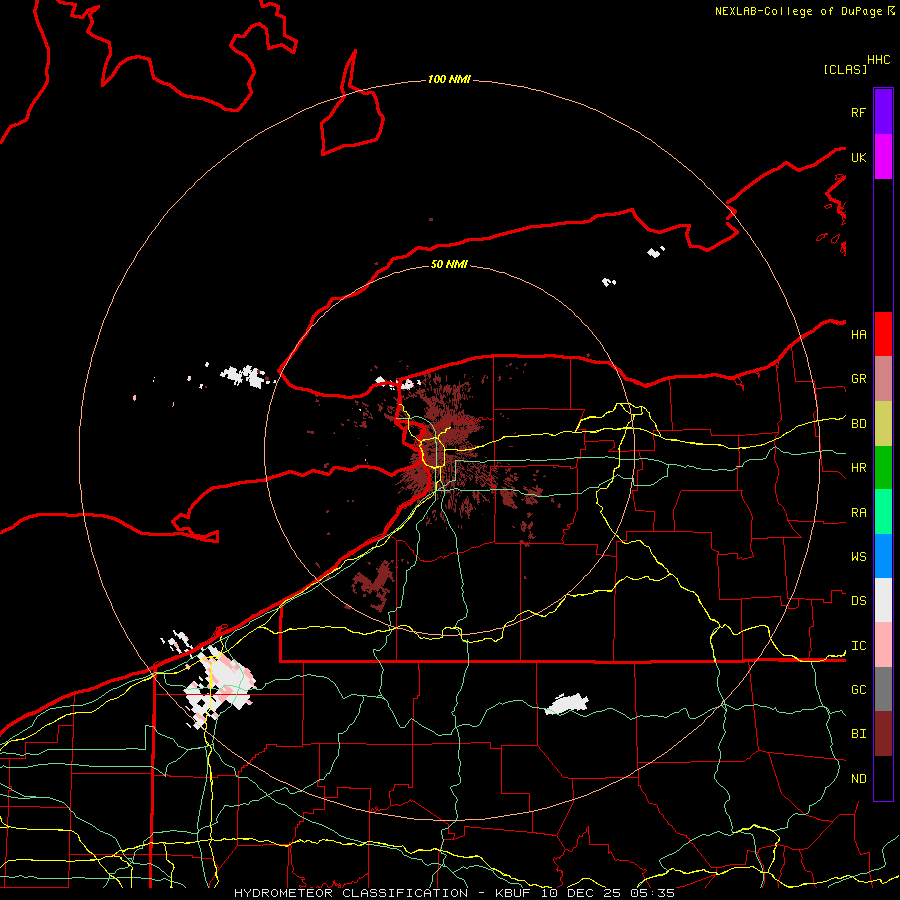Click the 'IC' legend label
The width and height of the screenshot is (900, 900).
(x=858, y=646)
